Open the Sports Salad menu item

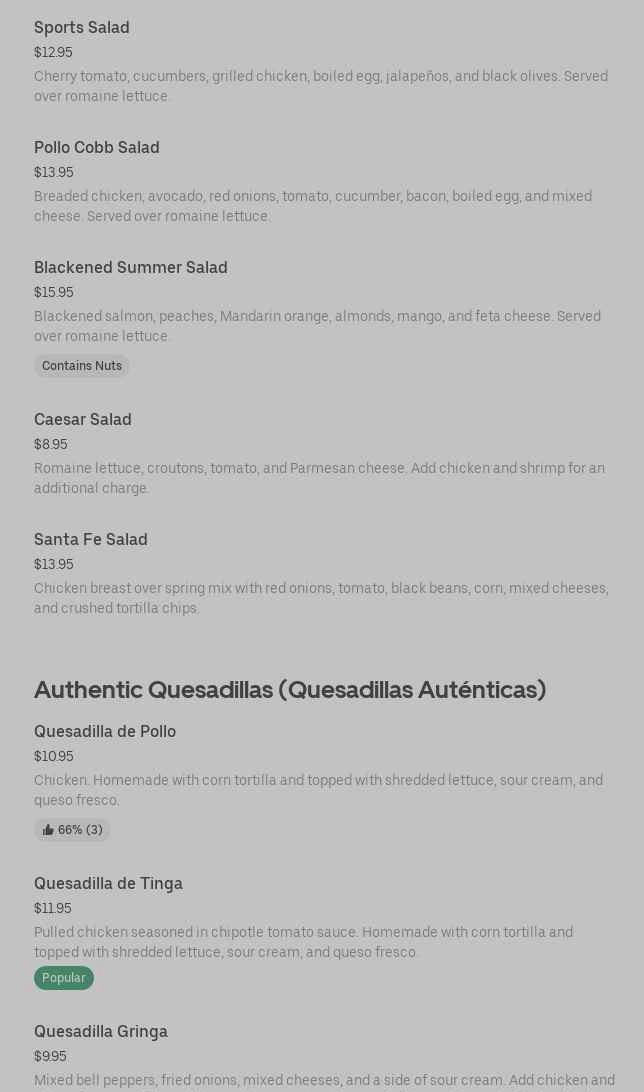82,27
